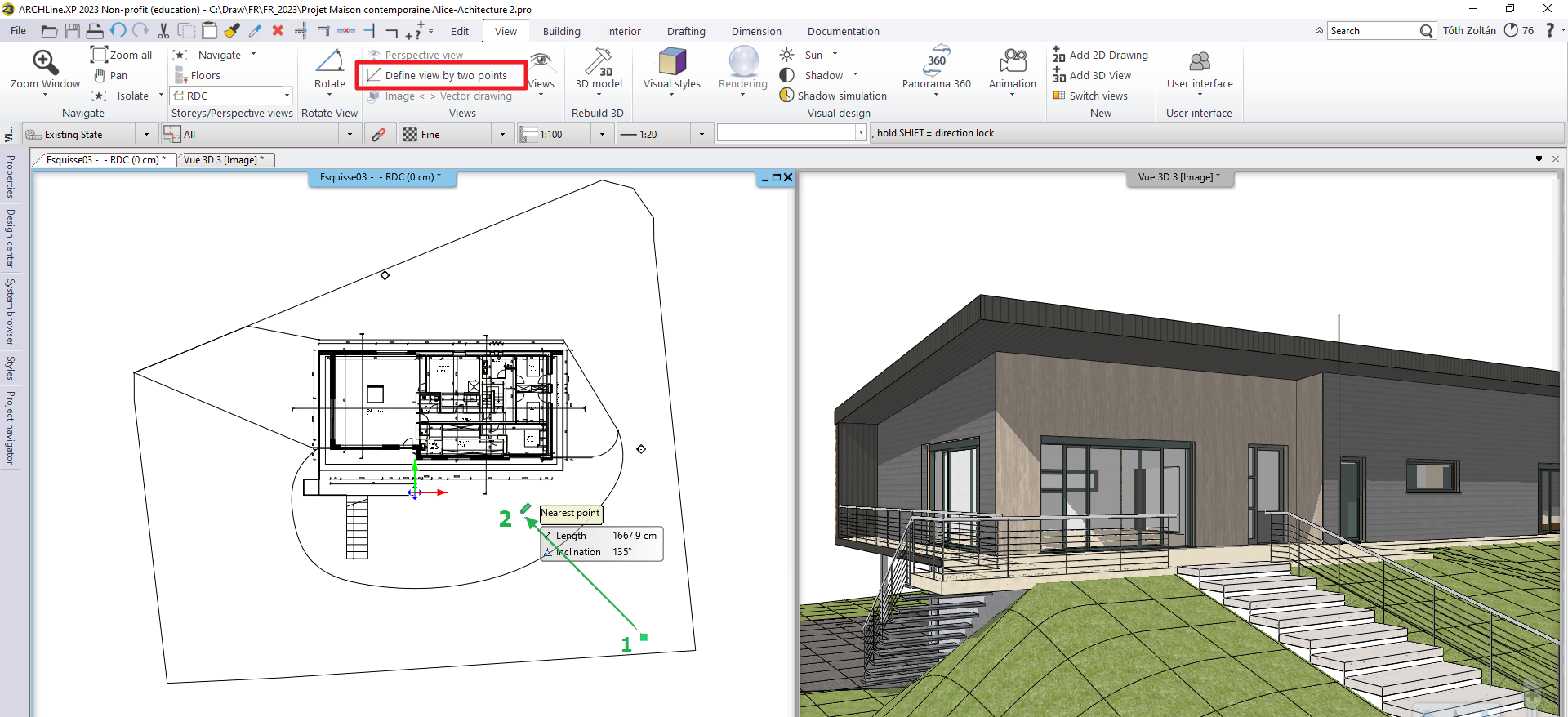Switch to the Building ribbon tab

[x=561, y=31]
